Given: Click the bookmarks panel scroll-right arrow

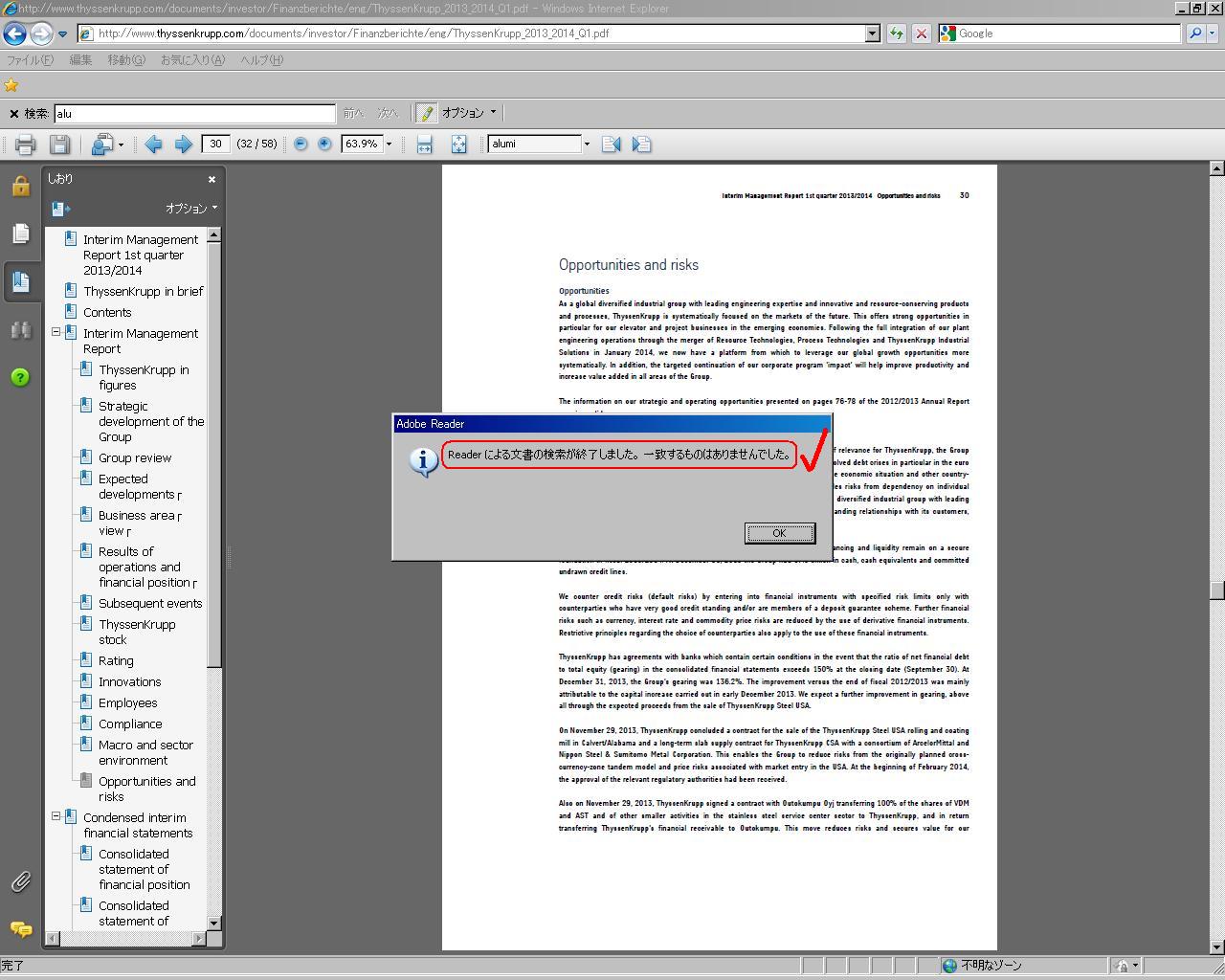Looking at the screenshot, I should [x=199, y=938].
